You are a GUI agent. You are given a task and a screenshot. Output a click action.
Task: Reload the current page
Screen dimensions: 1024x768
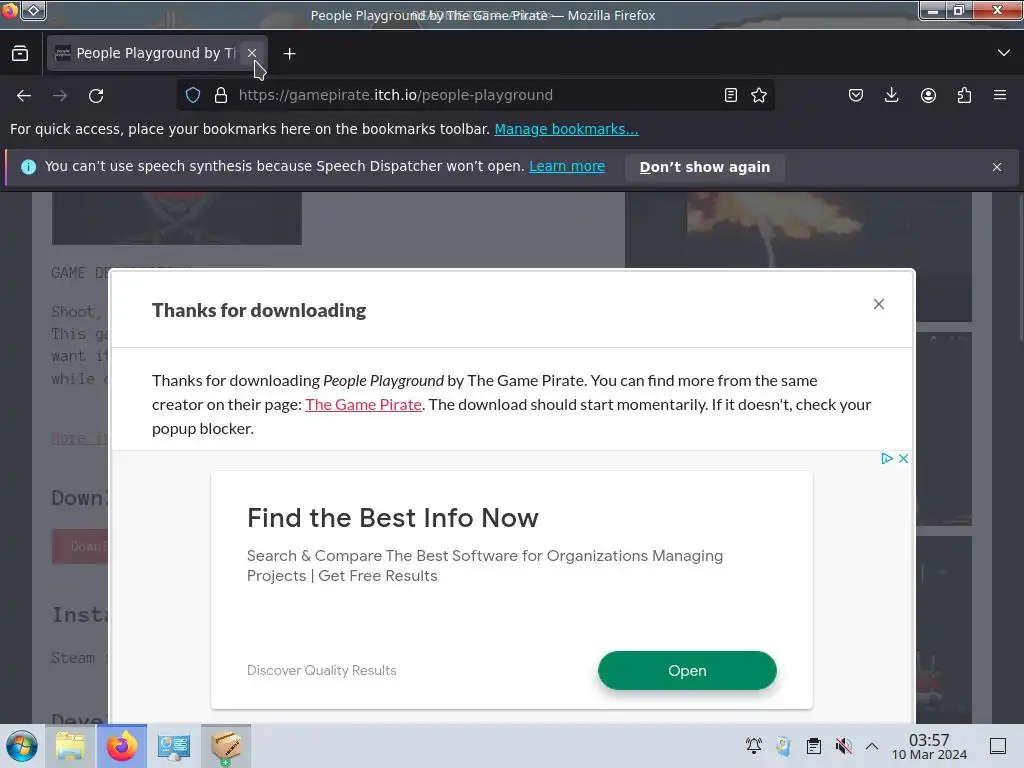point(96,95)
